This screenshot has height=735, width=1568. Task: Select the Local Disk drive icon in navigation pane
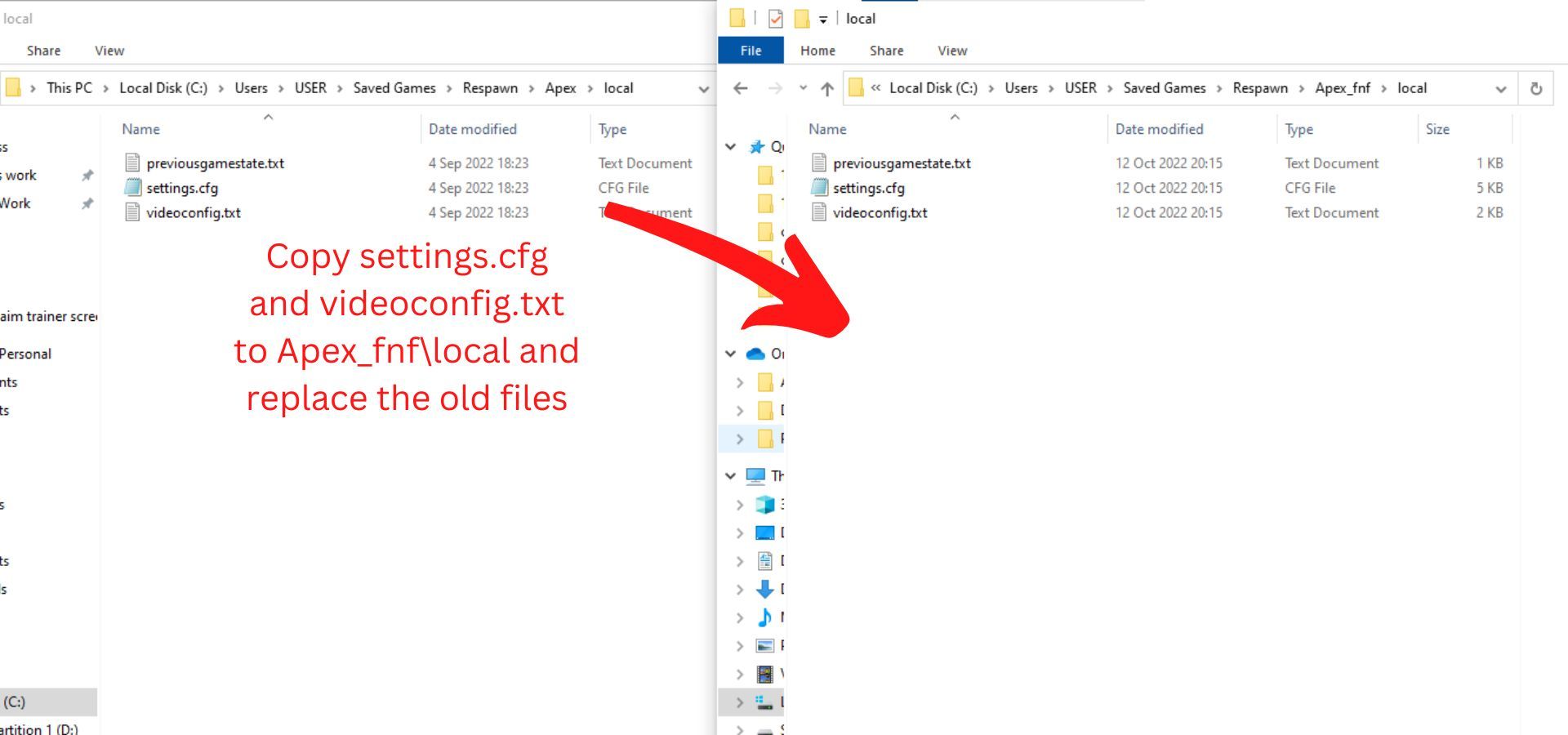click(764, 702)
